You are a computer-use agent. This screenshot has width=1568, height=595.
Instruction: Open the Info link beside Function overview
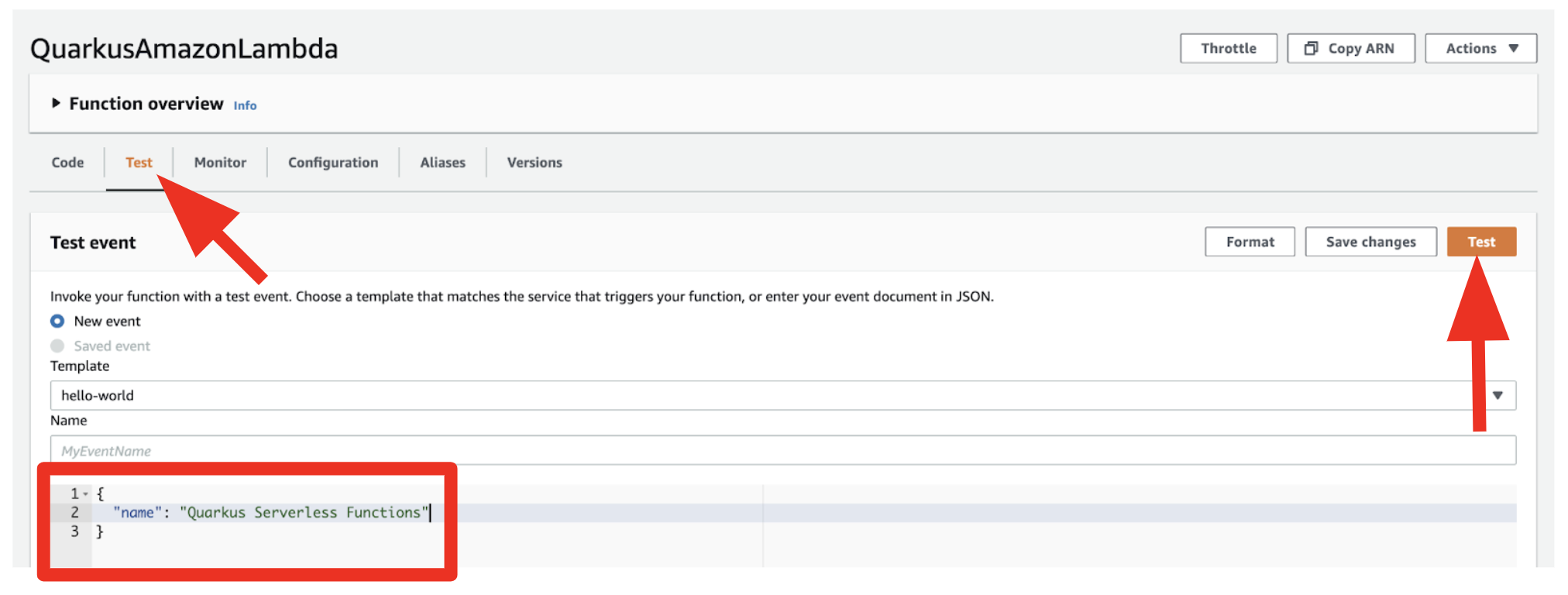[245, 105]
